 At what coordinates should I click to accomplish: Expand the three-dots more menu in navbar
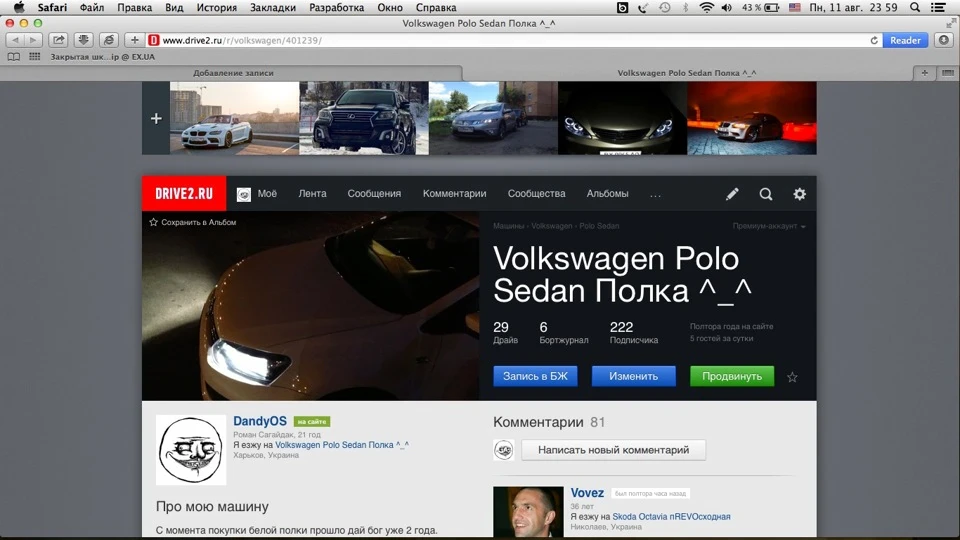coord(655,194)
